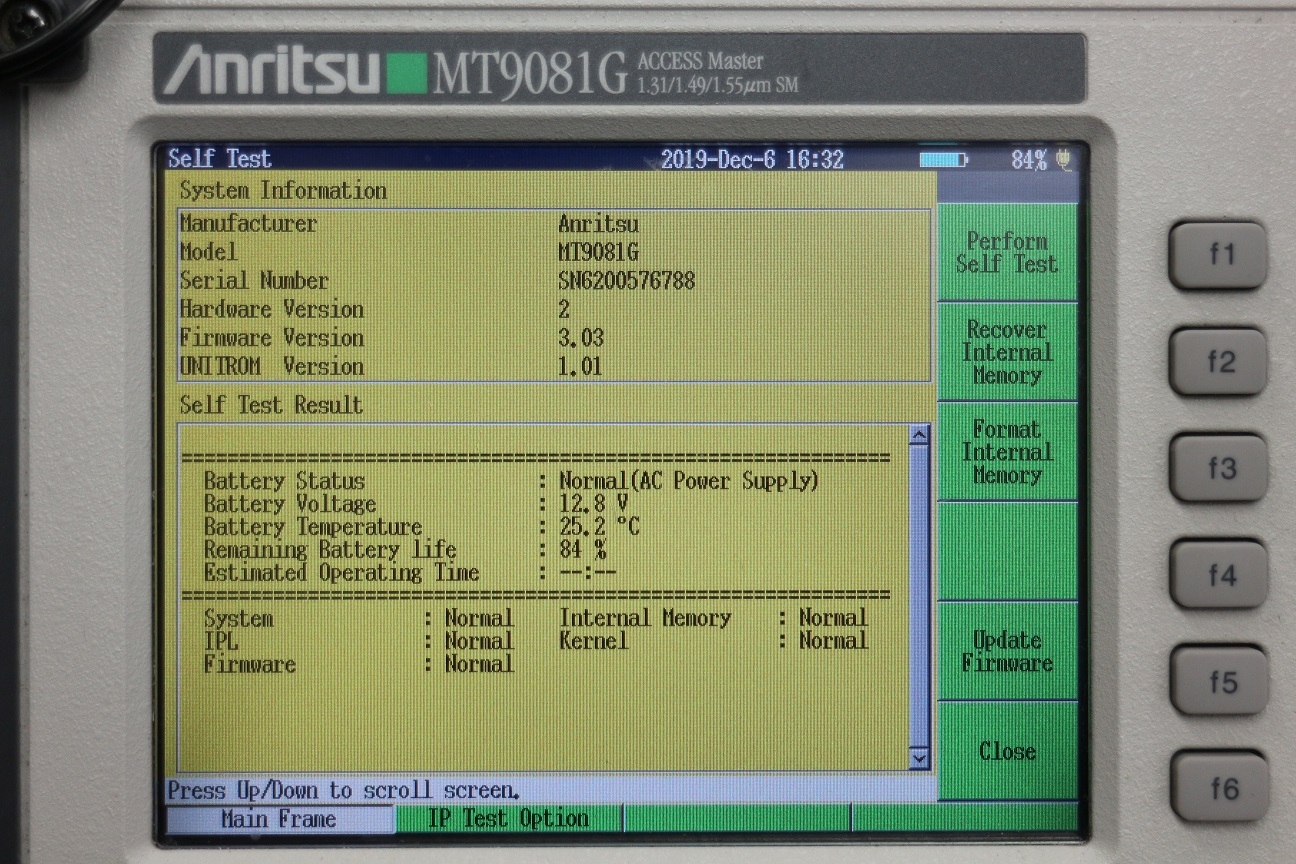
Task: Click the Battery Temperature value 25.2 °C
Action: [600, 527]
